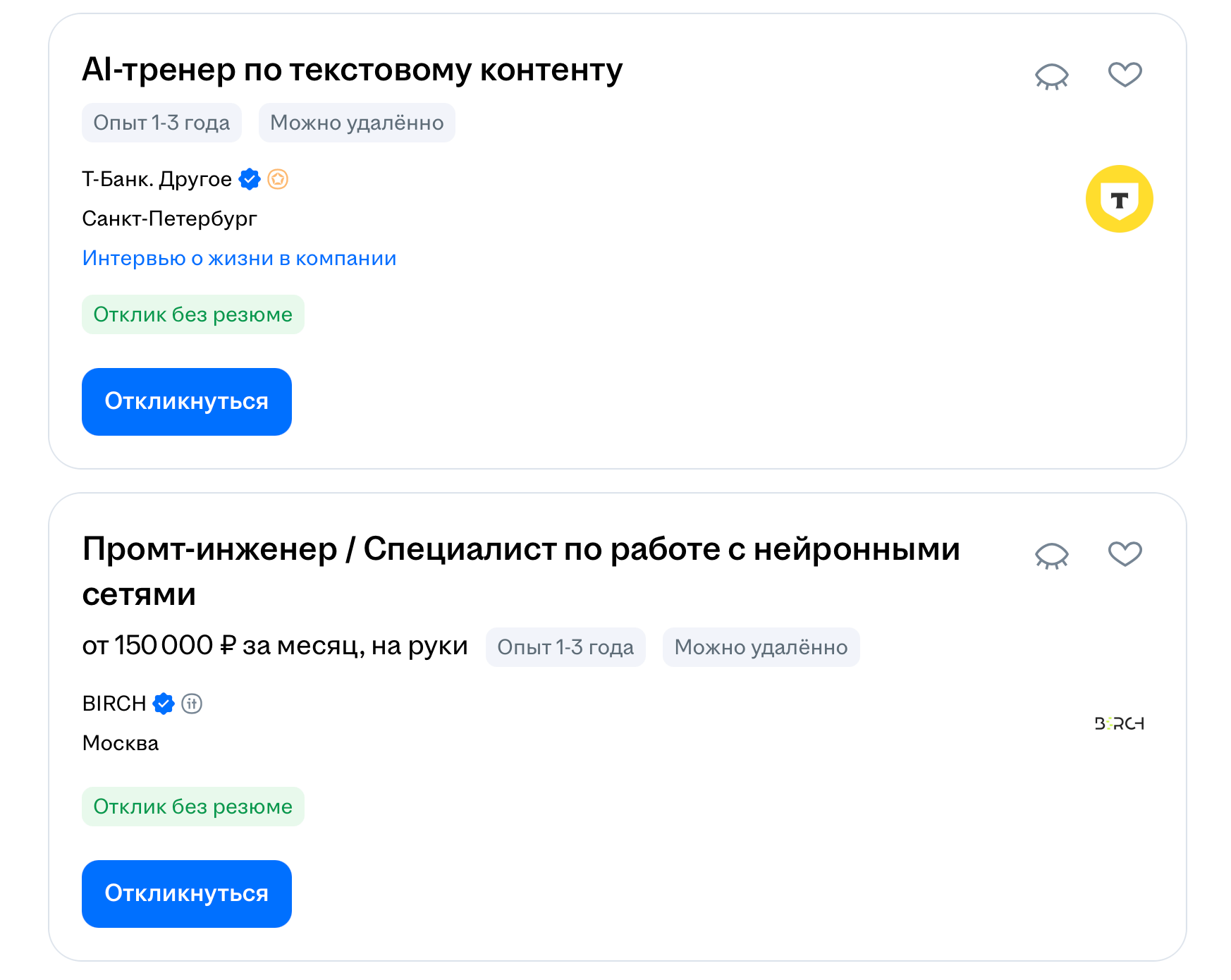
Task: Open BIRCH company name link
Action: click(x=114, y=704)
